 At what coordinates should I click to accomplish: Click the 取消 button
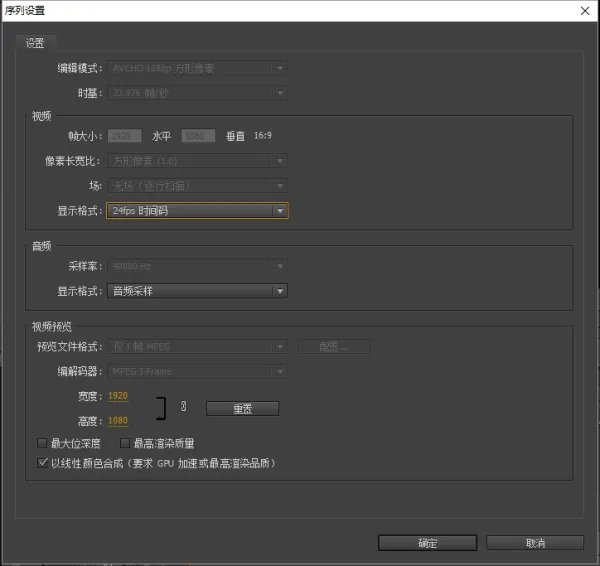click(x=535, y=543)
